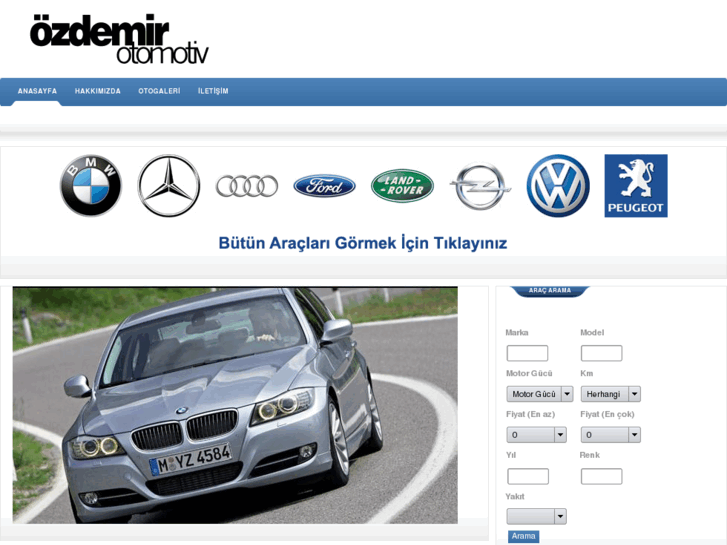Click the özdemir otomotiv site logo

(119, 39)
